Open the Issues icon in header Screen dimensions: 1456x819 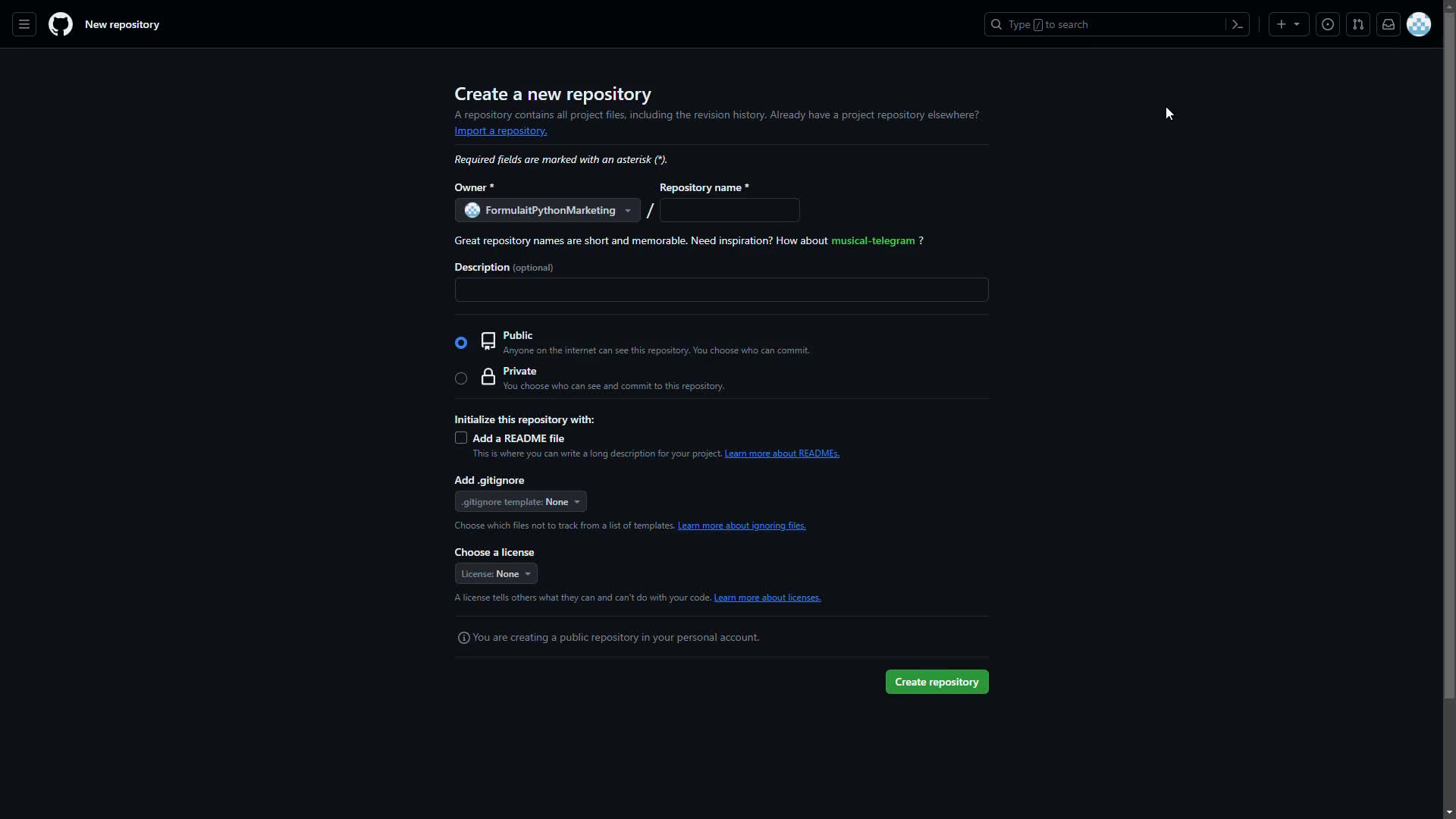(1328, 24)
